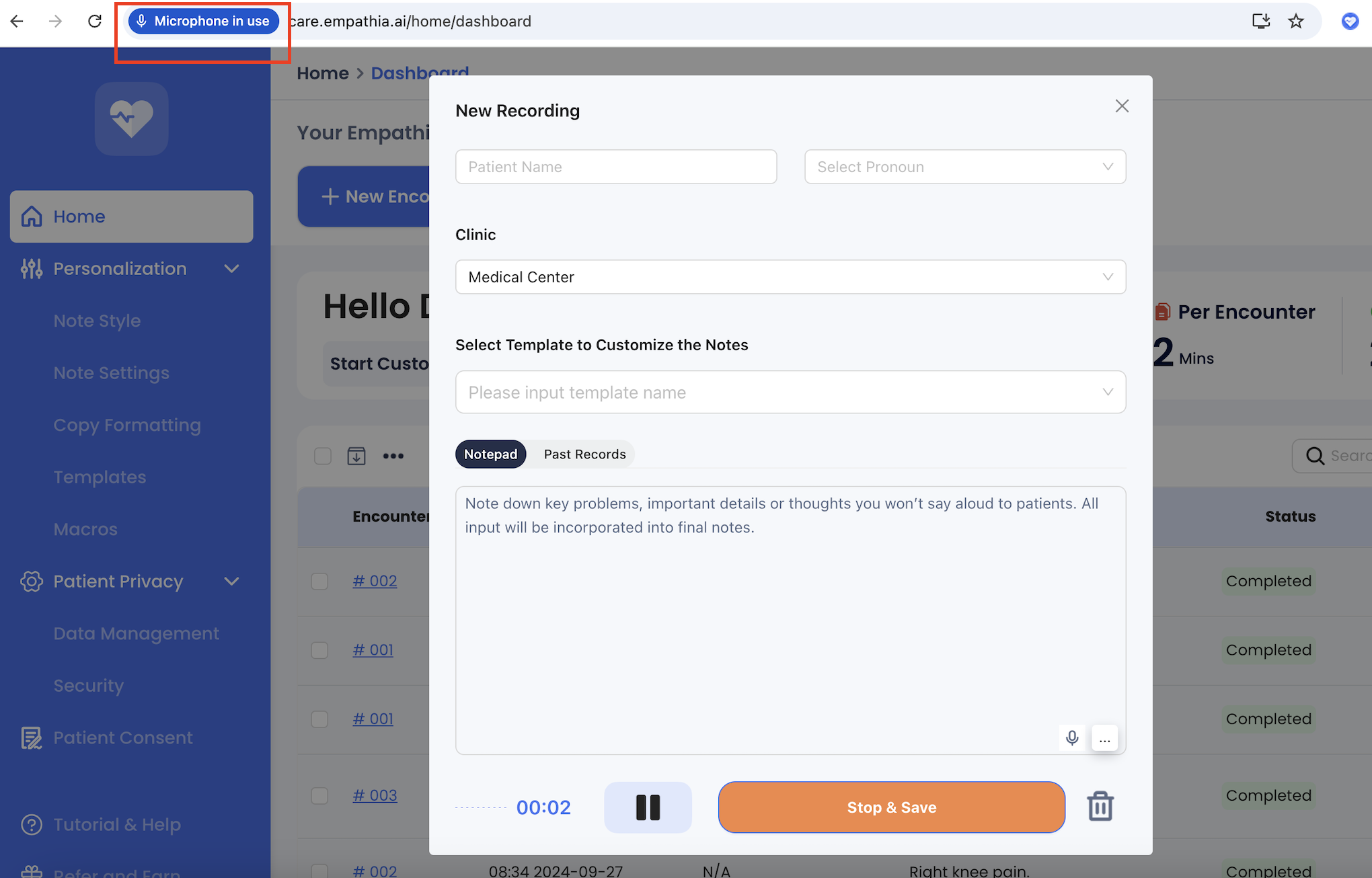Open the template name dropdown
This screenshot has height=878, width=1372.
coord(790,392)
